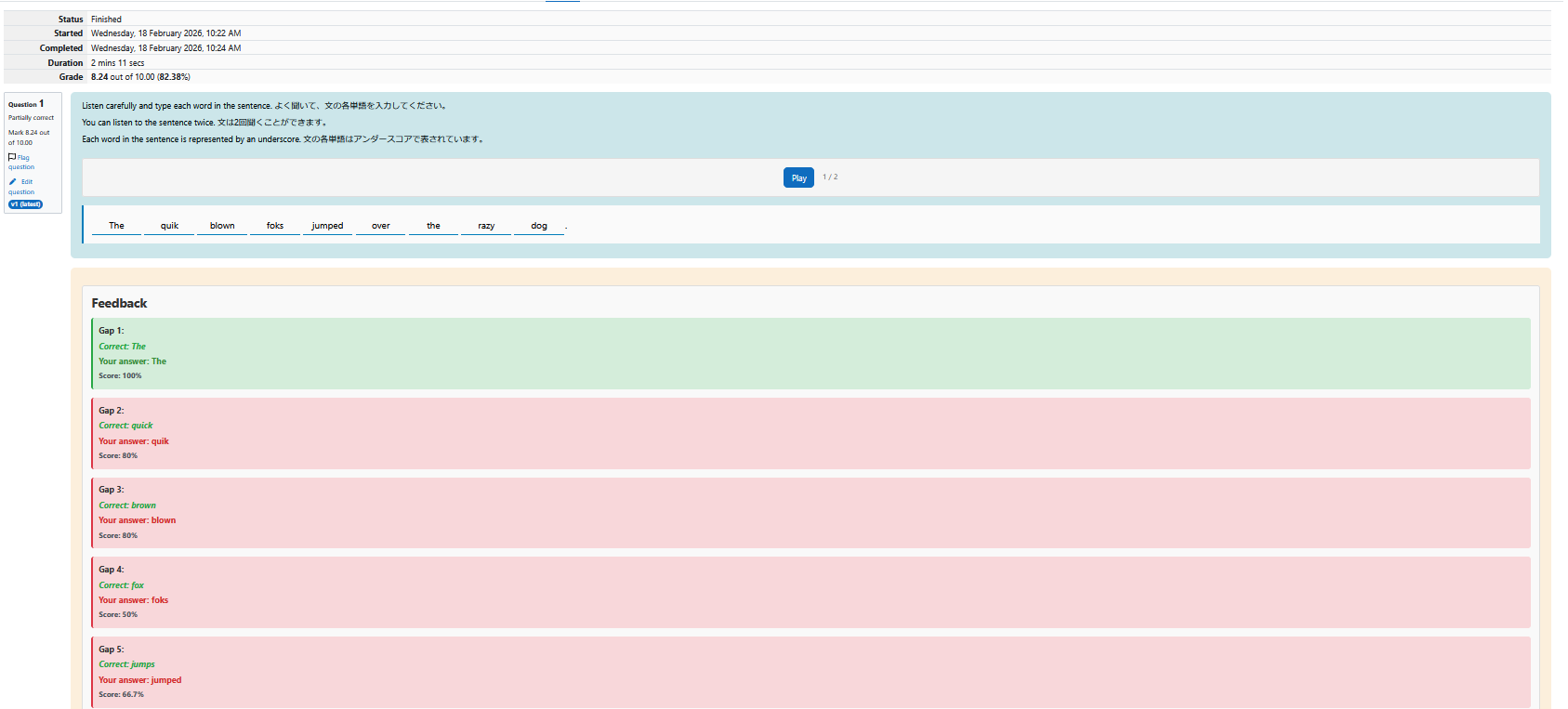Focus the last gap containing 'dog'

tap(539, 226)
